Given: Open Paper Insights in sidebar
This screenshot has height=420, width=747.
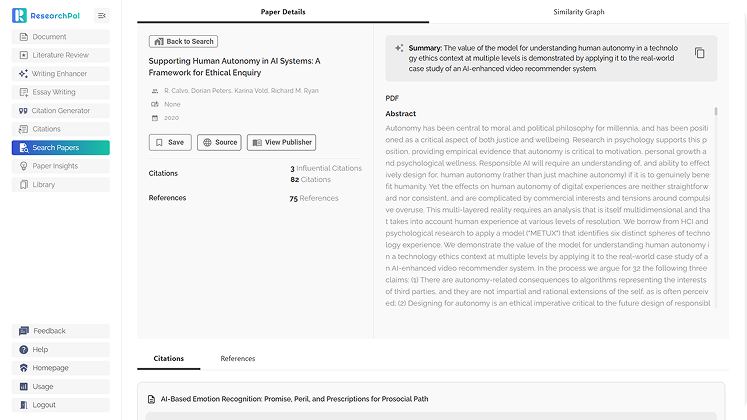Looking at the screenshot, I should pyautogui.click(x=61, y=166).
